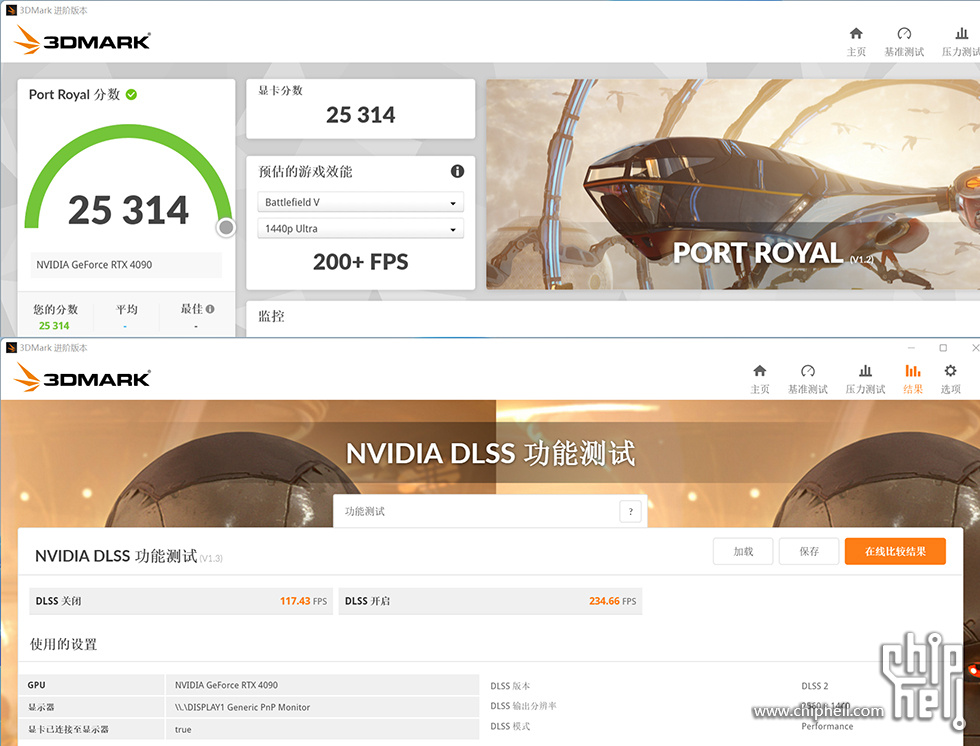This screenshot has width=980, height=746.
Task: Click the 加载 load button
Action: coord(743,551)
